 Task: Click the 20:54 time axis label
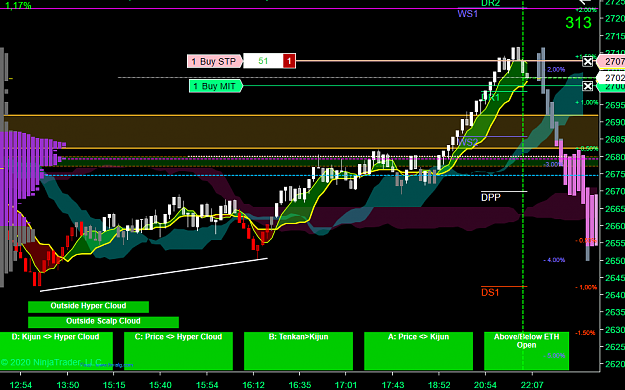point(485,385)
